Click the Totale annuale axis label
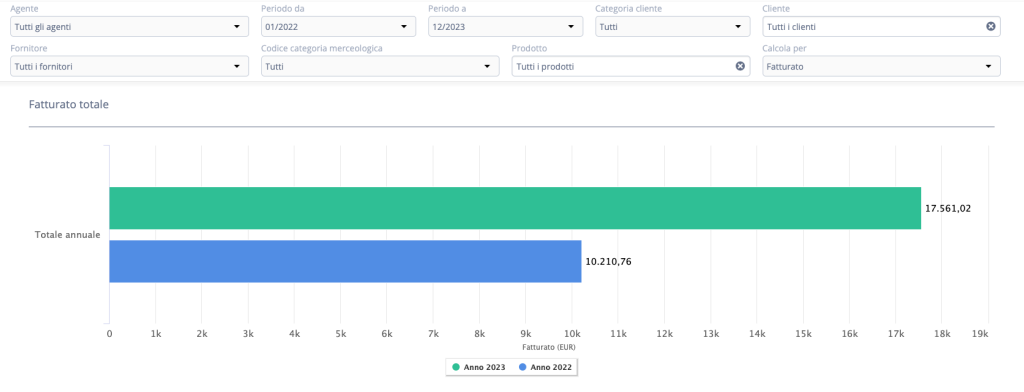The width and height of the screenshot is (1024, 392). click(67, 235)
